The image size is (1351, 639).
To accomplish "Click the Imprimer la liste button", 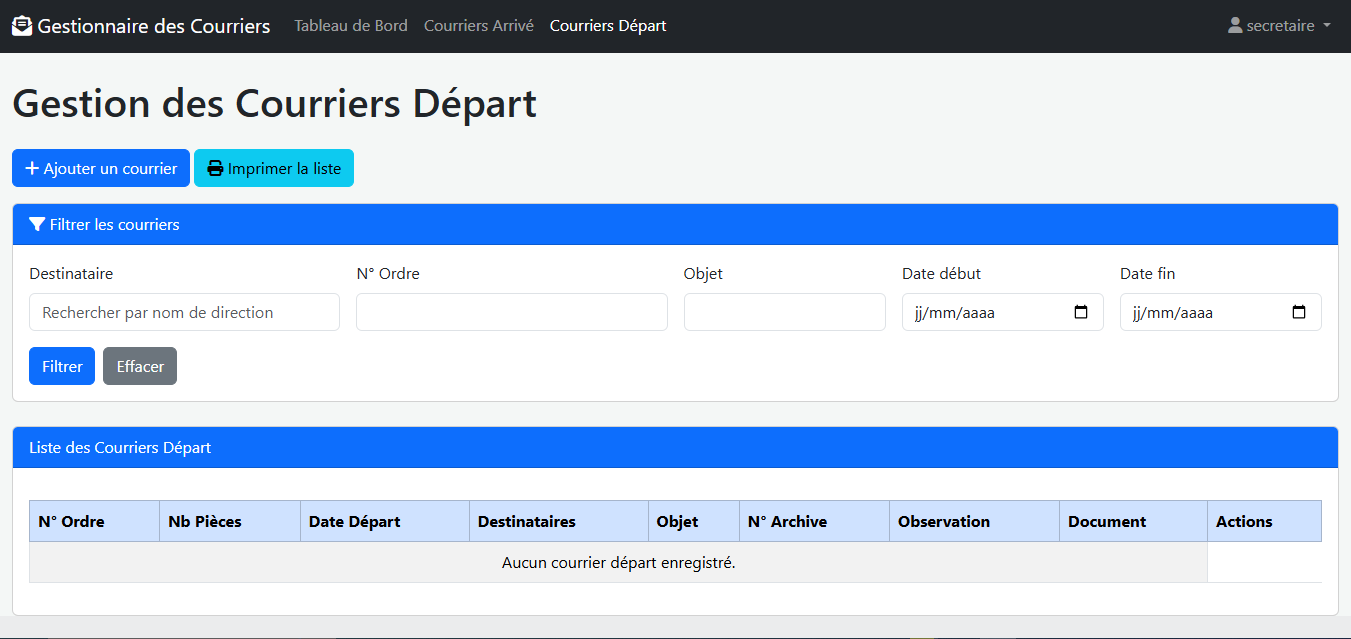I will (274, 168).
